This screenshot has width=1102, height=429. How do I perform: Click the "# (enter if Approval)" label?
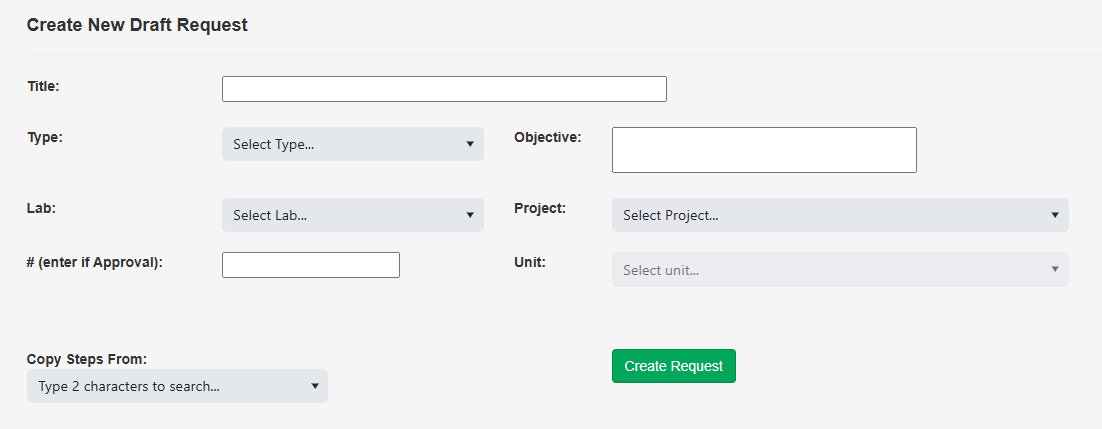(x=95, y=262)
